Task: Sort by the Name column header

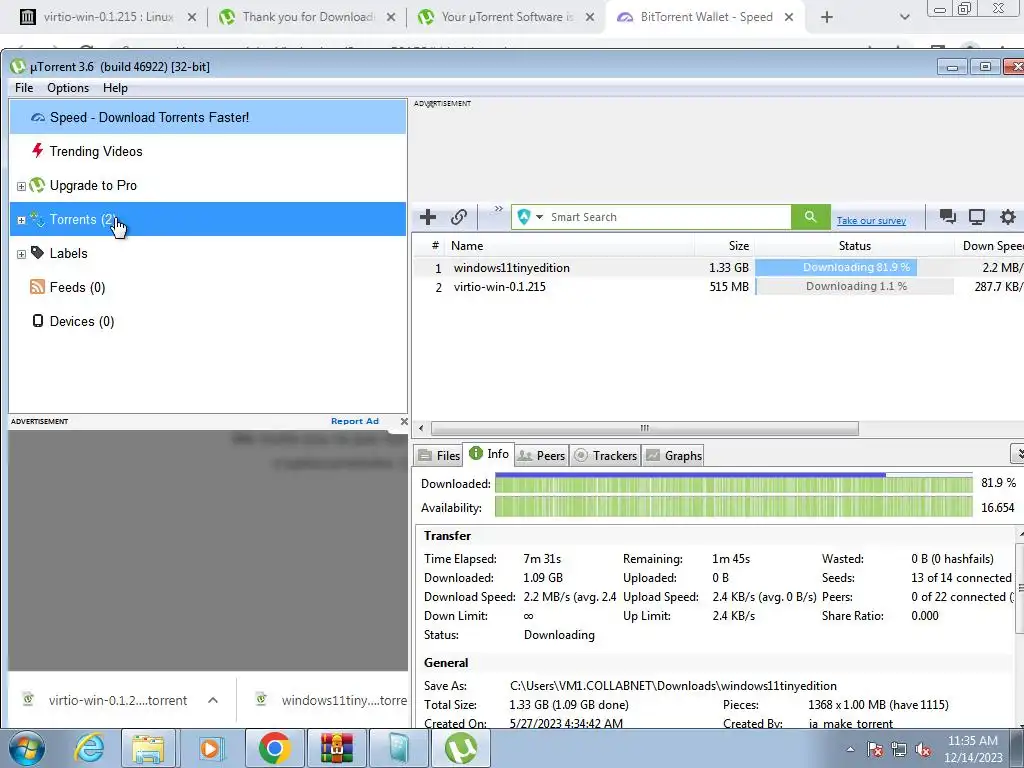Action: click(569, 246)
